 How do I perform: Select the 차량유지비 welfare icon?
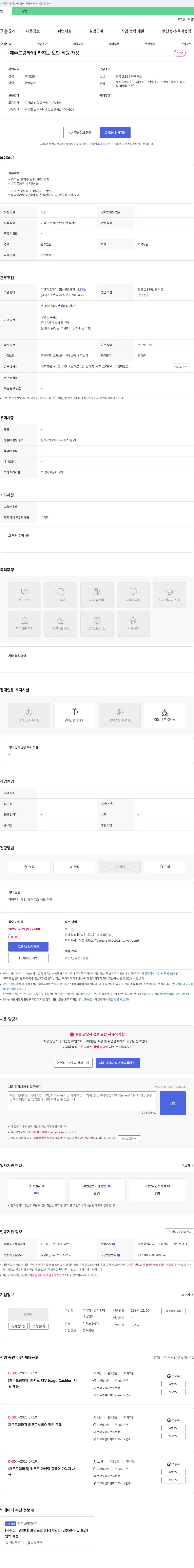[x=97, y=595]
